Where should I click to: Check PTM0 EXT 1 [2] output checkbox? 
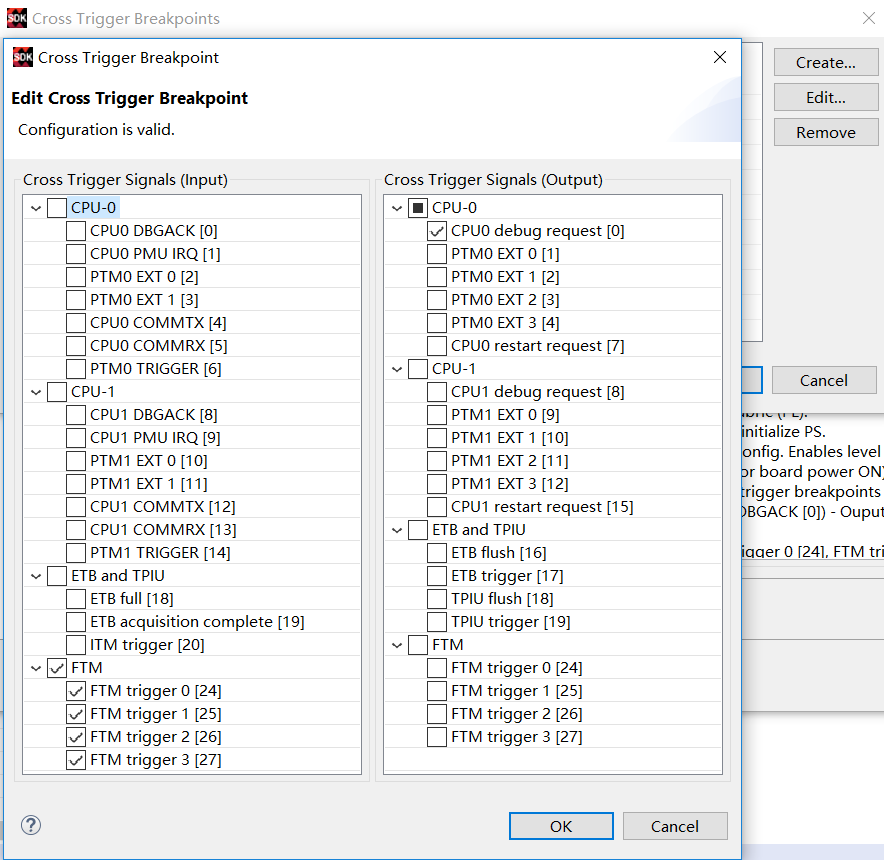437,277
